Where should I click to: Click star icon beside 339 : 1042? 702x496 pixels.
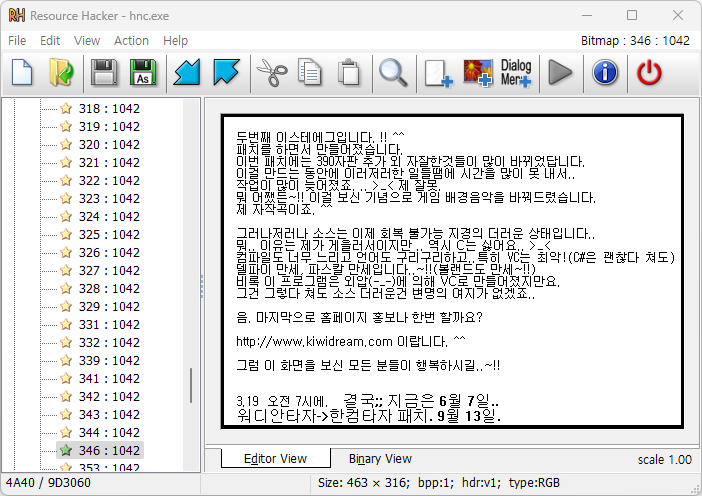66,360
